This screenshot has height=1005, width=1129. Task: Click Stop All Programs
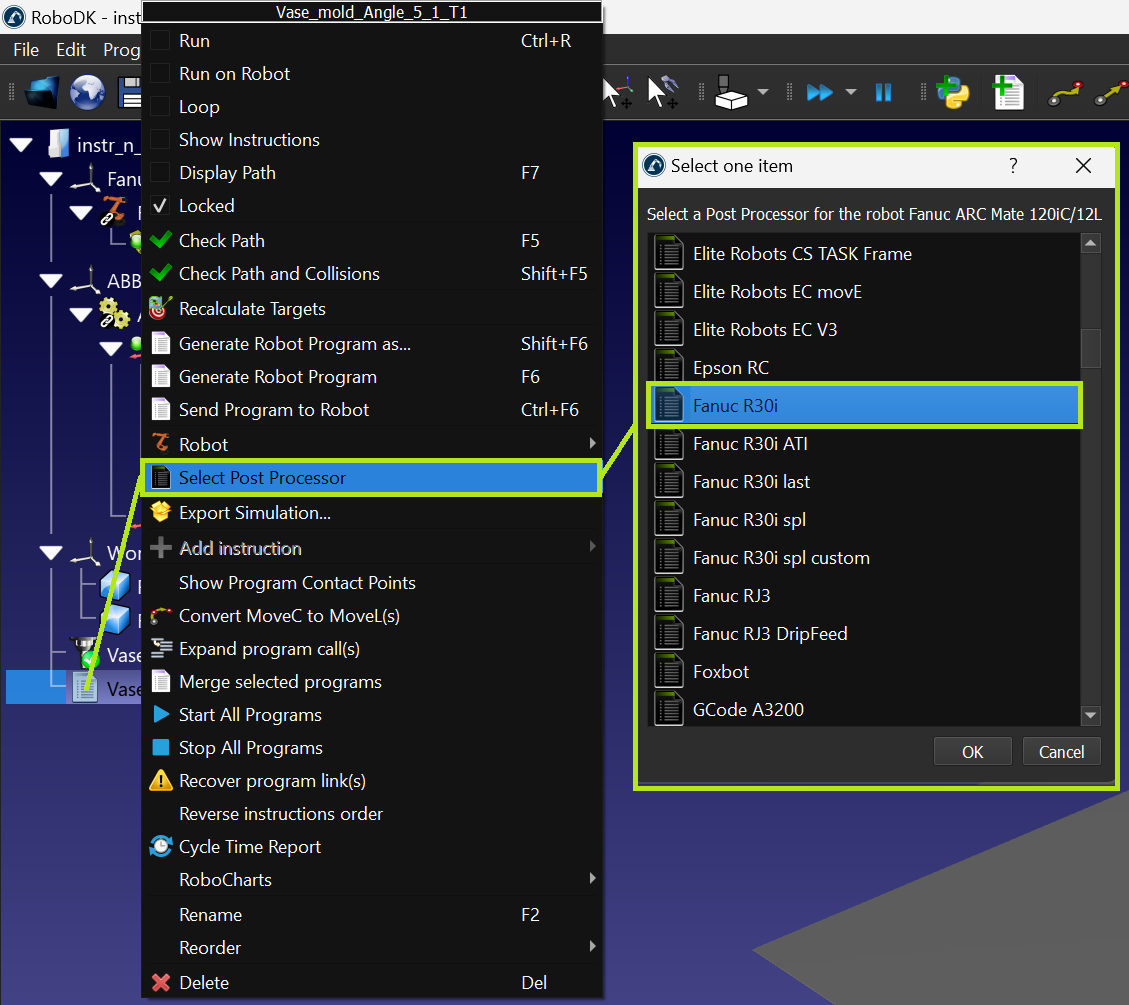pyautogui.click(x=372, y=749)
